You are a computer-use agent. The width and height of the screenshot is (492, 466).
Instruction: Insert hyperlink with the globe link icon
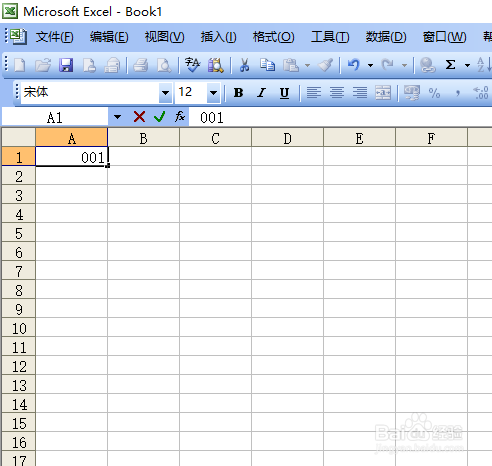427,65
